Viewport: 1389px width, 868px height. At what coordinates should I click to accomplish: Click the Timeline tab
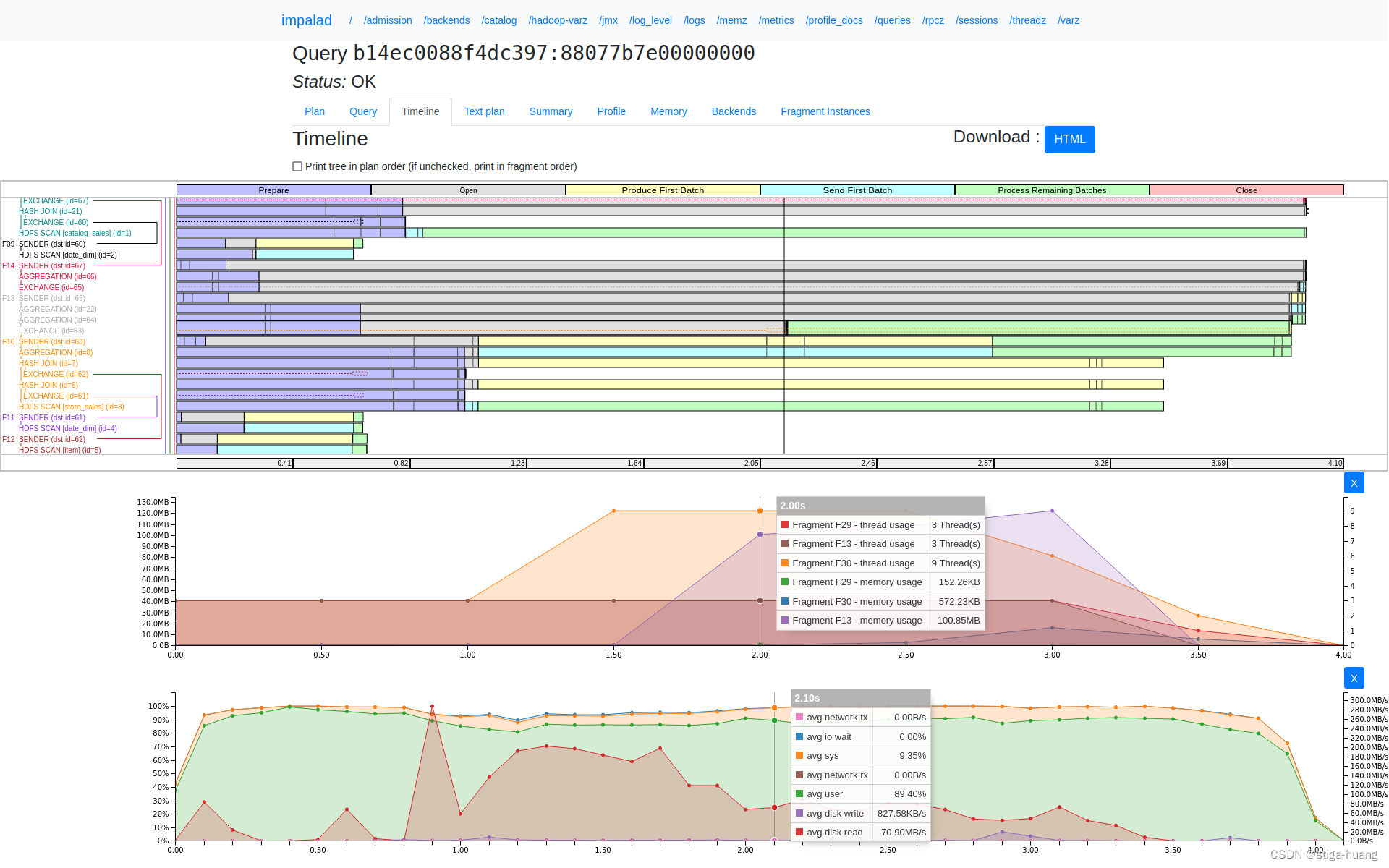tap(418, 111)
